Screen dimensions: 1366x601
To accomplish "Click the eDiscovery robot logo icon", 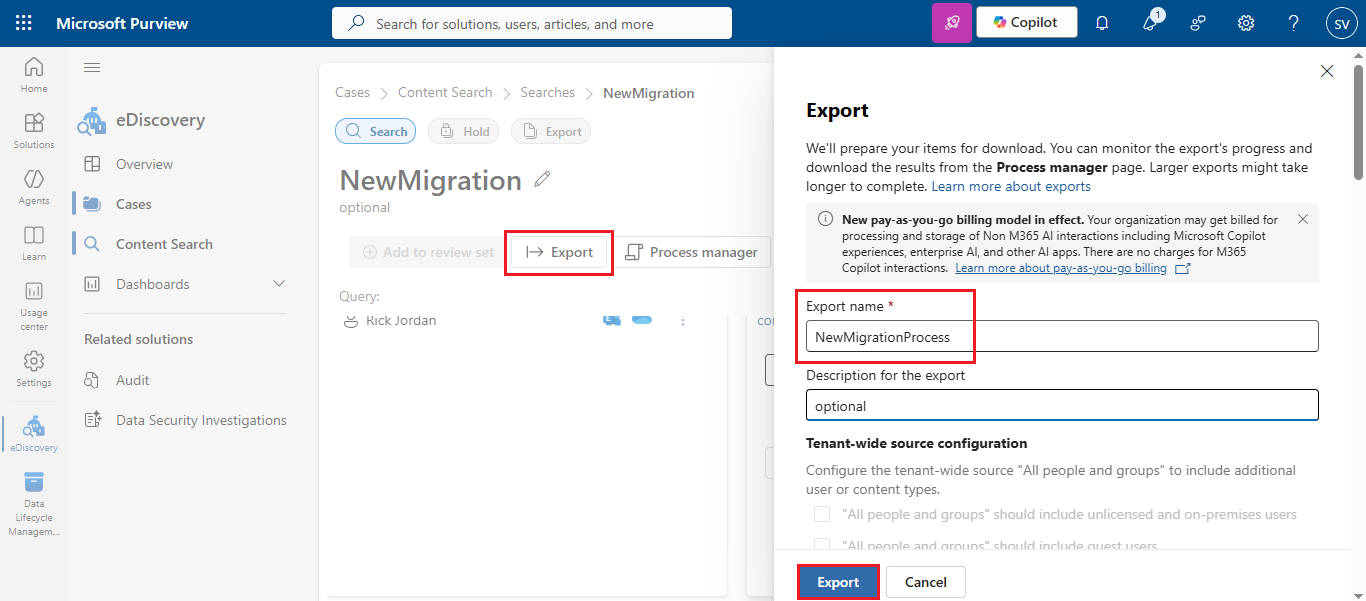I will [x=91, y=121].
